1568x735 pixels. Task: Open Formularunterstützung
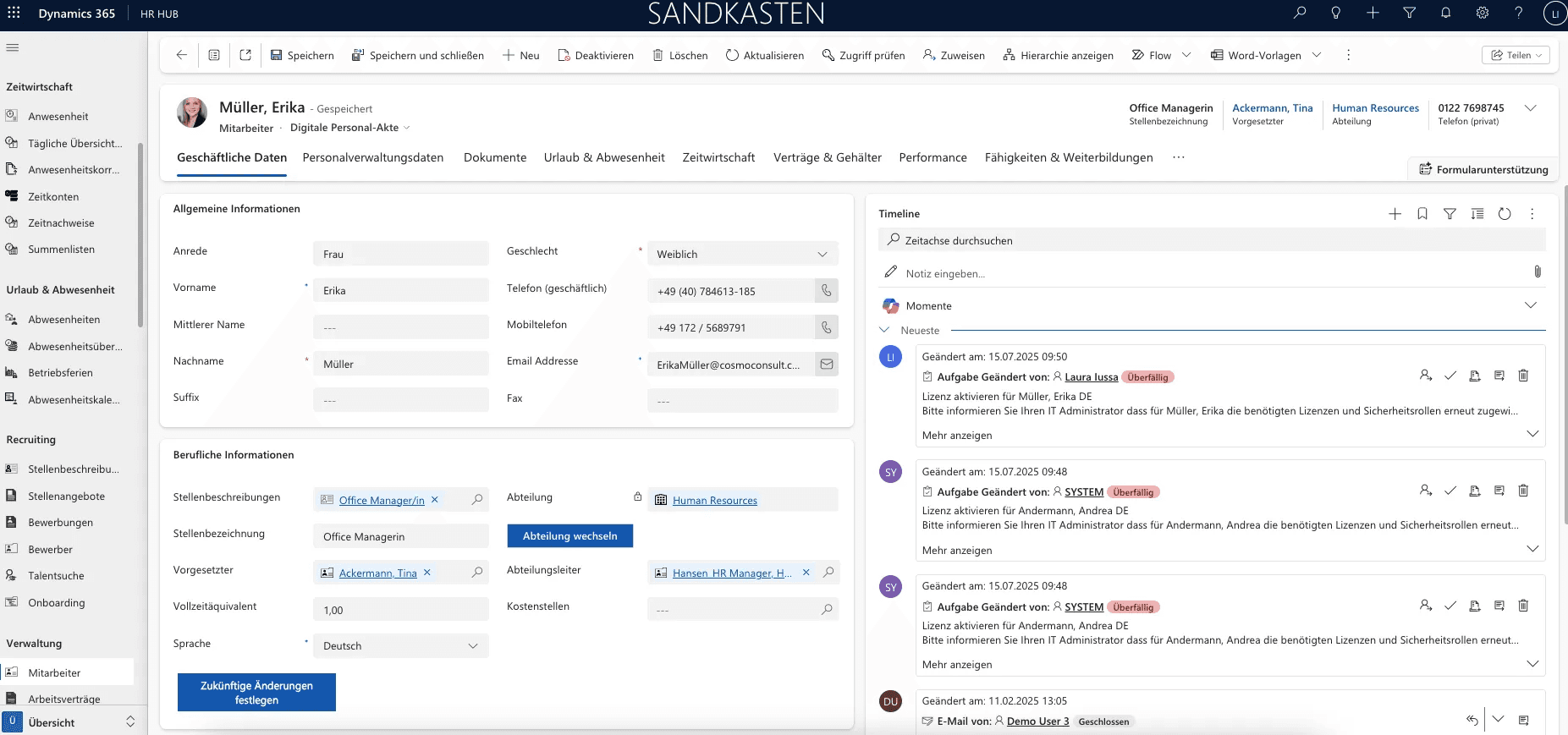1483,169
